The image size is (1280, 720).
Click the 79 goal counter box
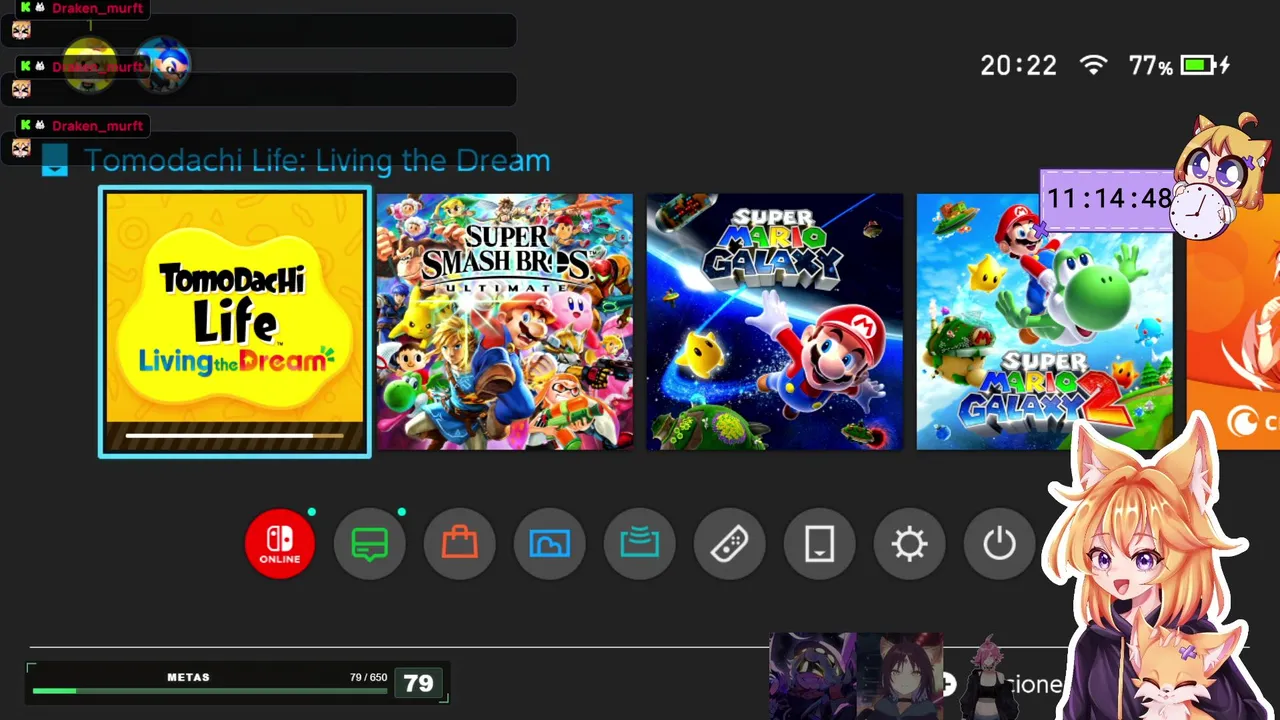click(418, 683)
